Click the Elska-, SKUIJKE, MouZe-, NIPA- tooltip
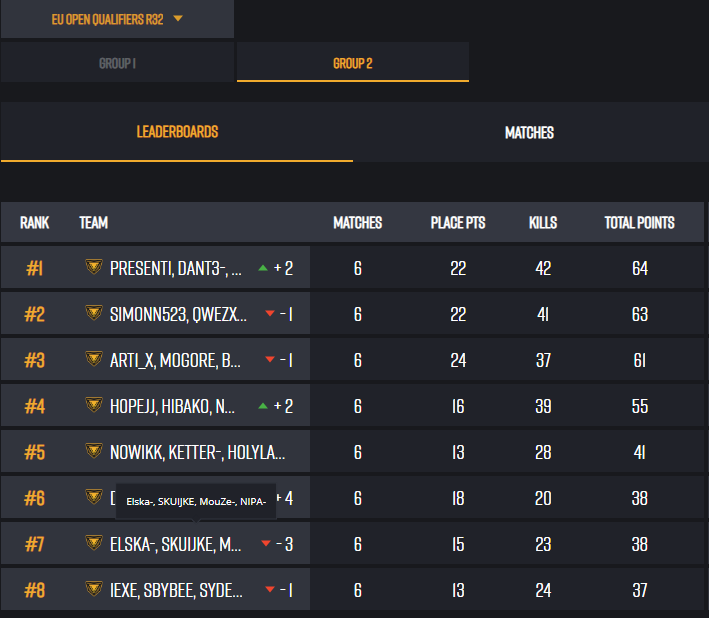Viewport: 709px width, 618px height. point(196,501)
